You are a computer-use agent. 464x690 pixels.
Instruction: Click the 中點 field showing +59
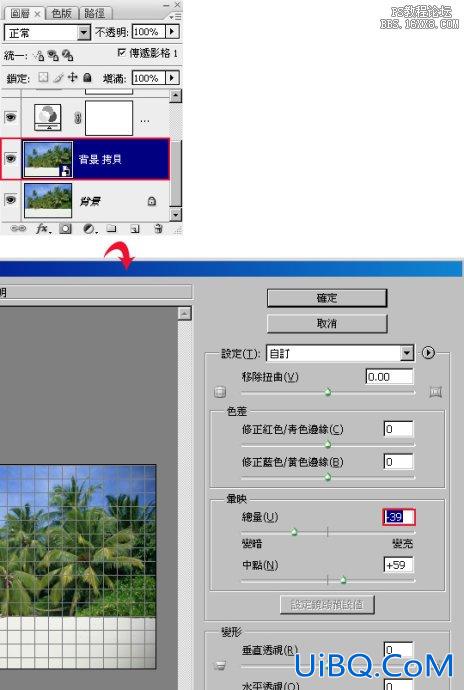coord(398,565)
